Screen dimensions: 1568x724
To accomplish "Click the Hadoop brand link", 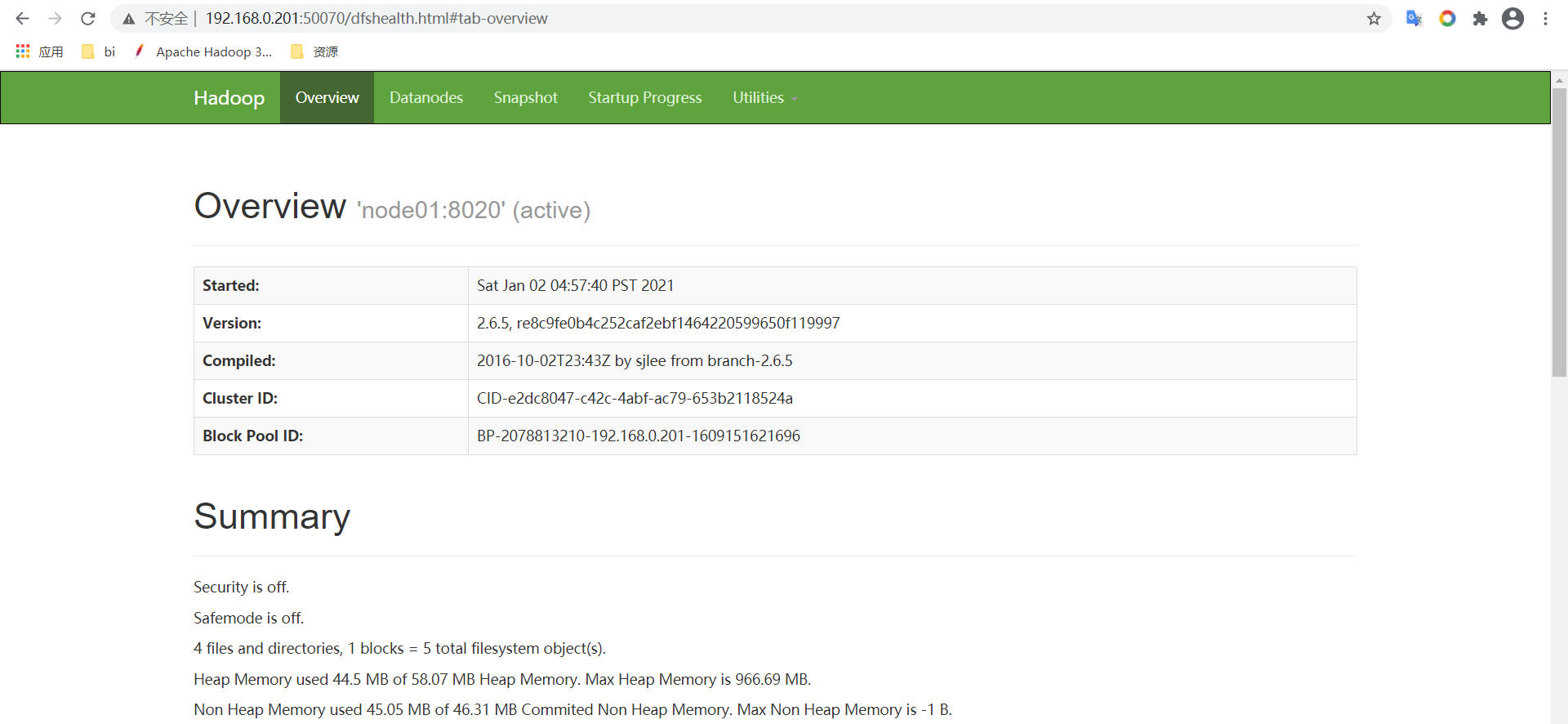I will tap(229, 98).
